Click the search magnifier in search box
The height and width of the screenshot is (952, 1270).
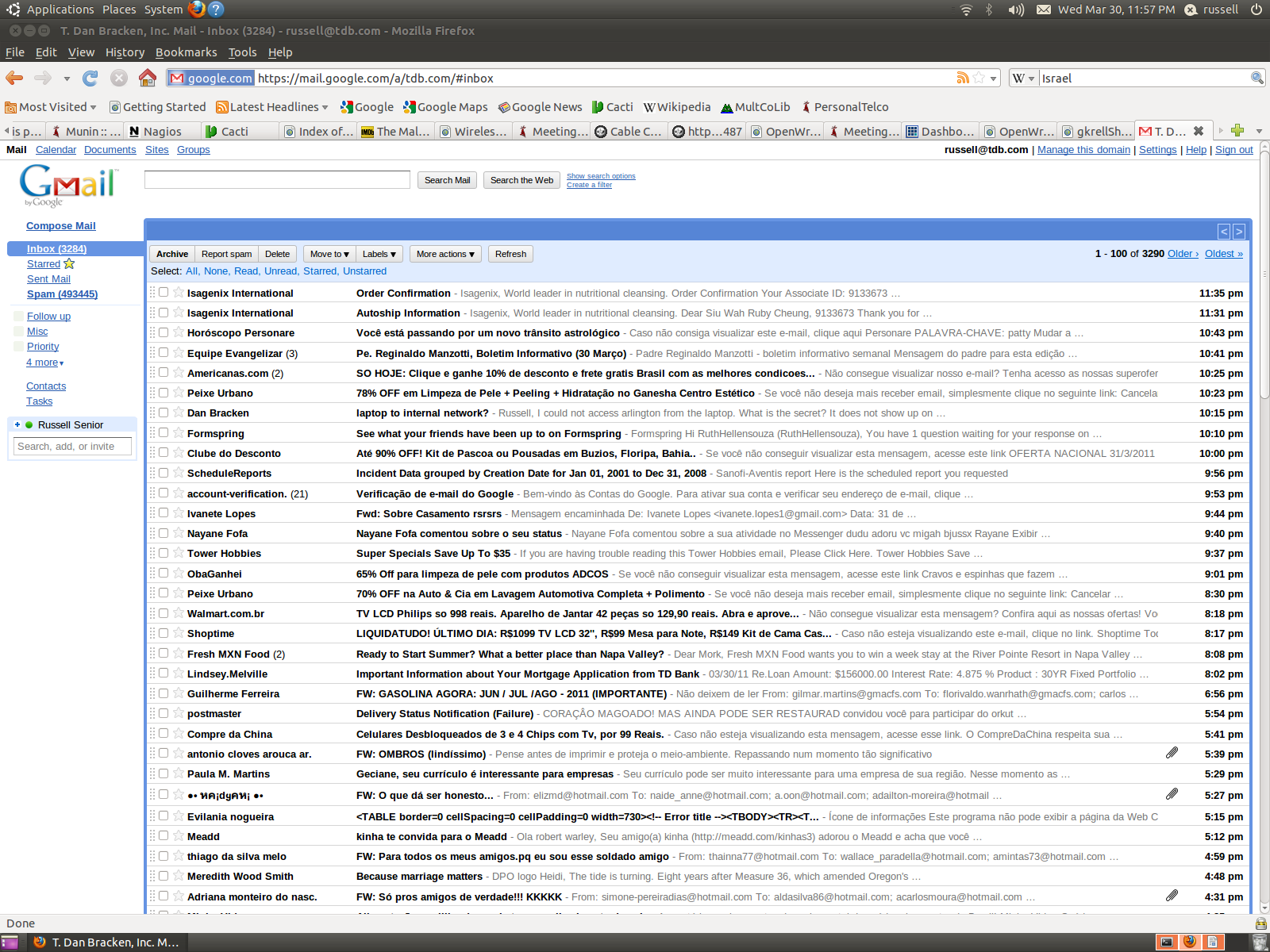click(1257, 78)
